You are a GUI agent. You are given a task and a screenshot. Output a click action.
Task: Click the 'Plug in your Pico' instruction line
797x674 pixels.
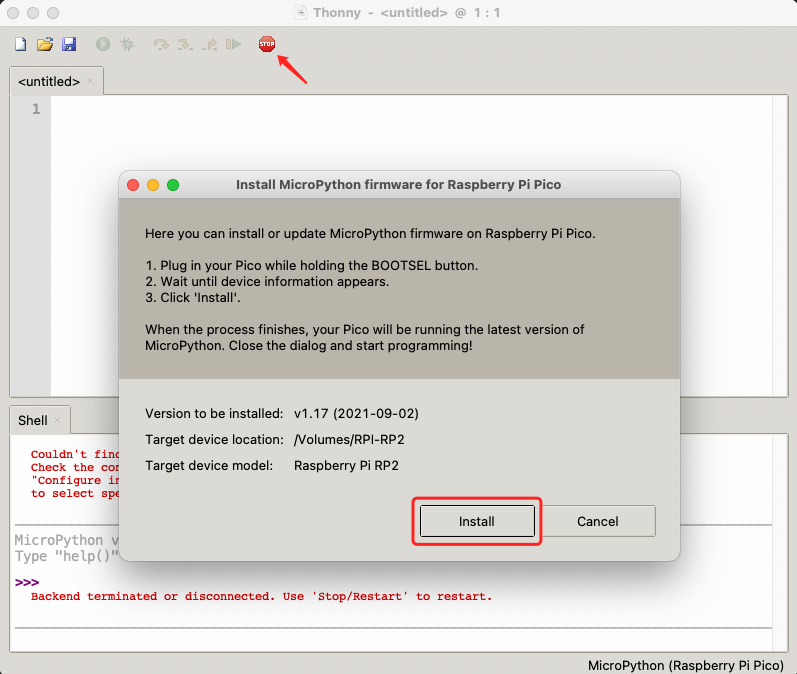pos(312,265)
